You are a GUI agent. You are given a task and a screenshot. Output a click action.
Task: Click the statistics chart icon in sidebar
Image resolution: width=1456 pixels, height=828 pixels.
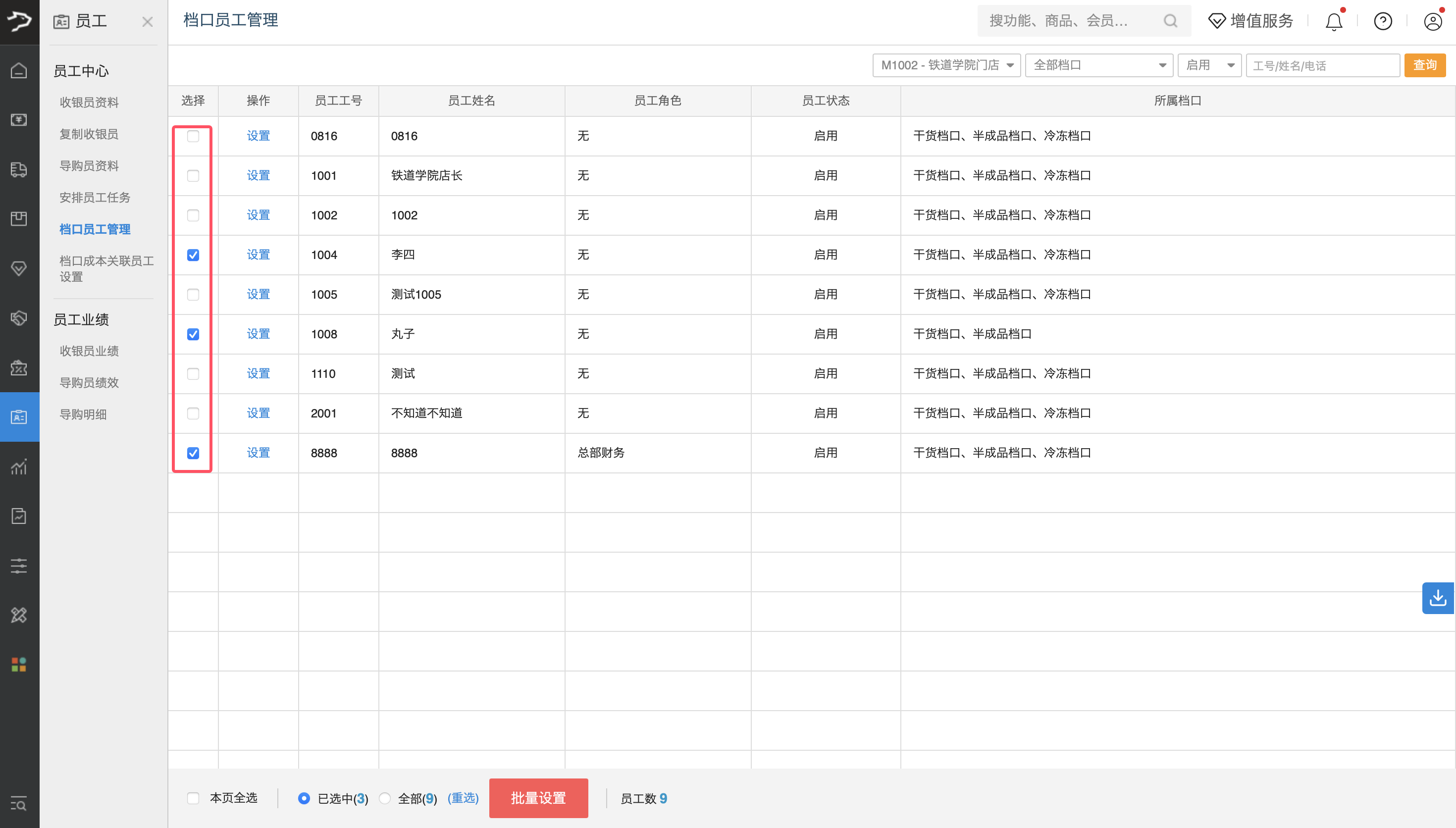(x=19, y=467)
